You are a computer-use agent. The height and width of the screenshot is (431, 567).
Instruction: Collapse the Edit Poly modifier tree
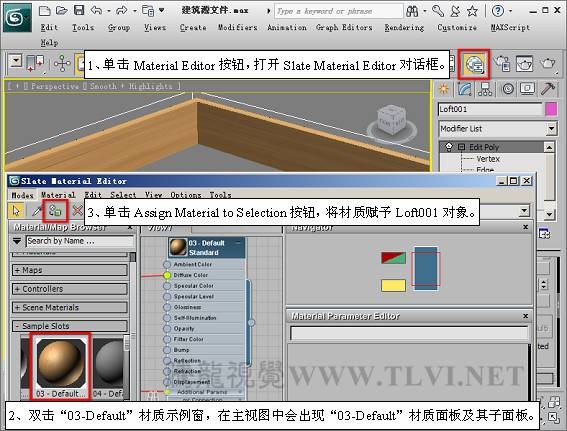point(461,147)
